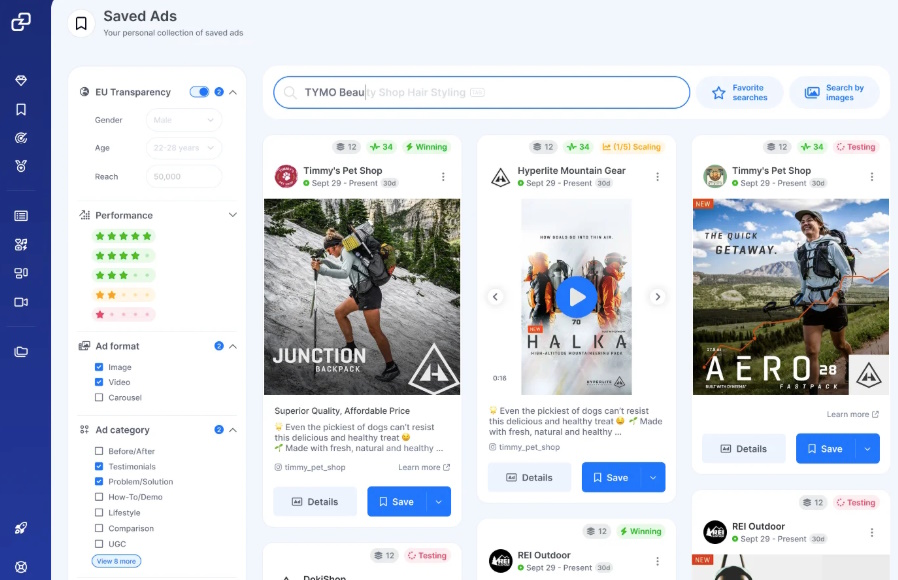The image size is (898, 580).
Task: Save the Junction Backpack ad
Action: click(397, 502)
